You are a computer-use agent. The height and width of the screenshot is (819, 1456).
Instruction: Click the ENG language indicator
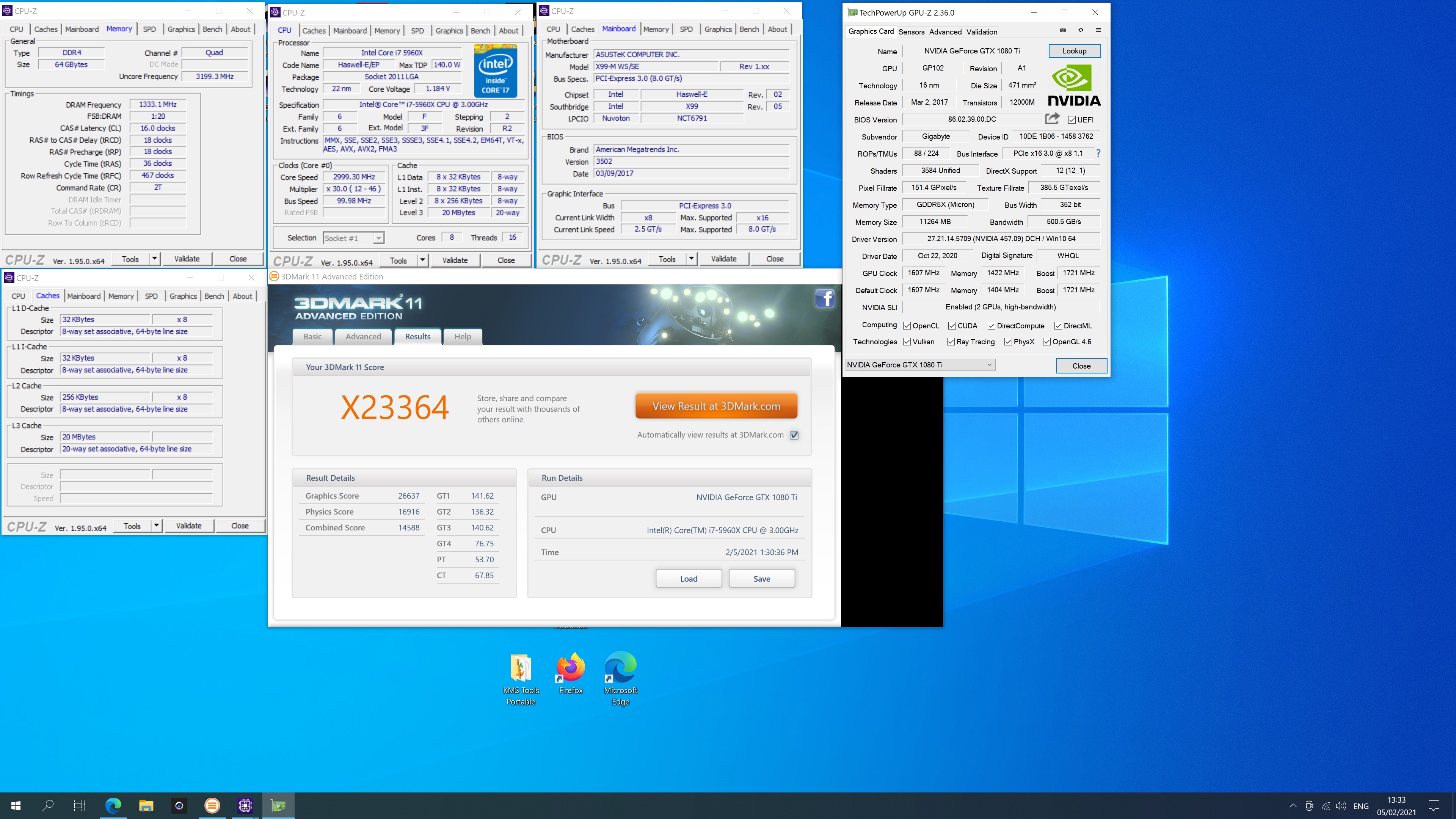1360,806
